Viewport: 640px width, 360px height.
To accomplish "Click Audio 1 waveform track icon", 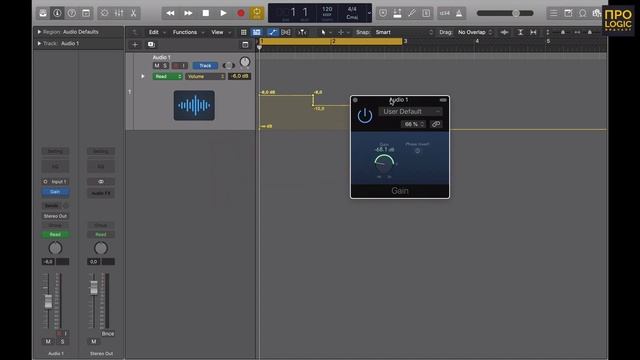I will point(194,105).
